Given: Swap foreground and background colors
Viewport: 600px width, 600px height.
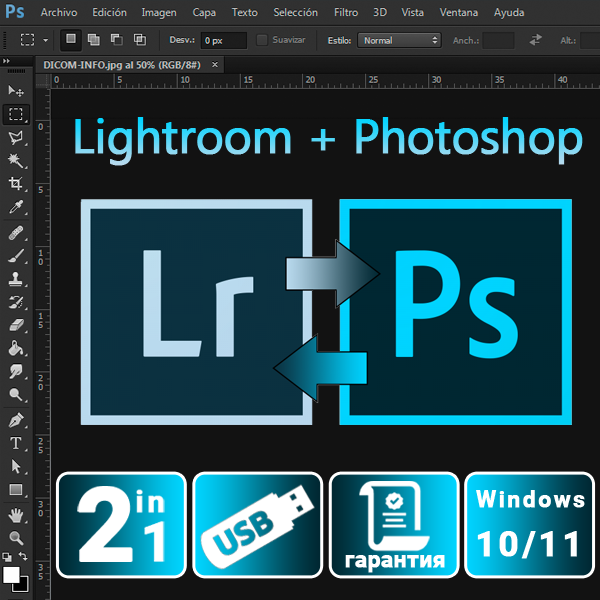Looking at the screenshot, I should pyautogui.click(x=23, y=556).
